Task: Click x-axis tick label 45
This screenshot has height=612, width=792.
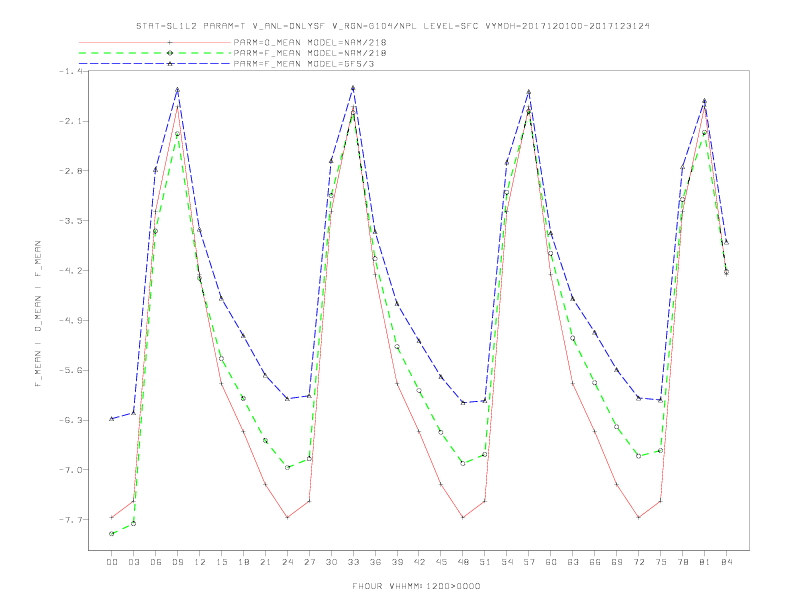Action: click(441, 562)
